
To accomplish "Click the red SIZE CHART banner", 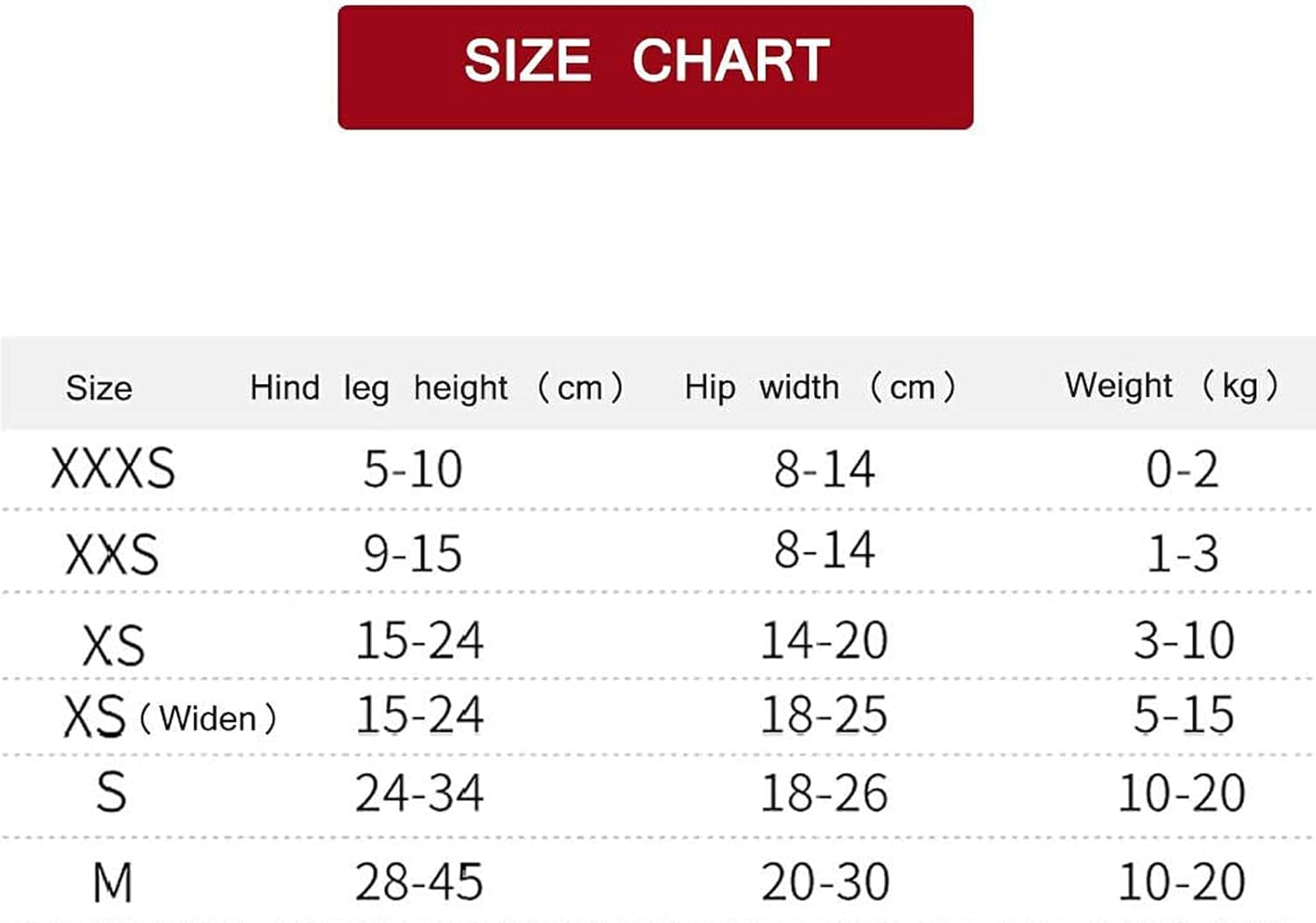I will (654, 67).
